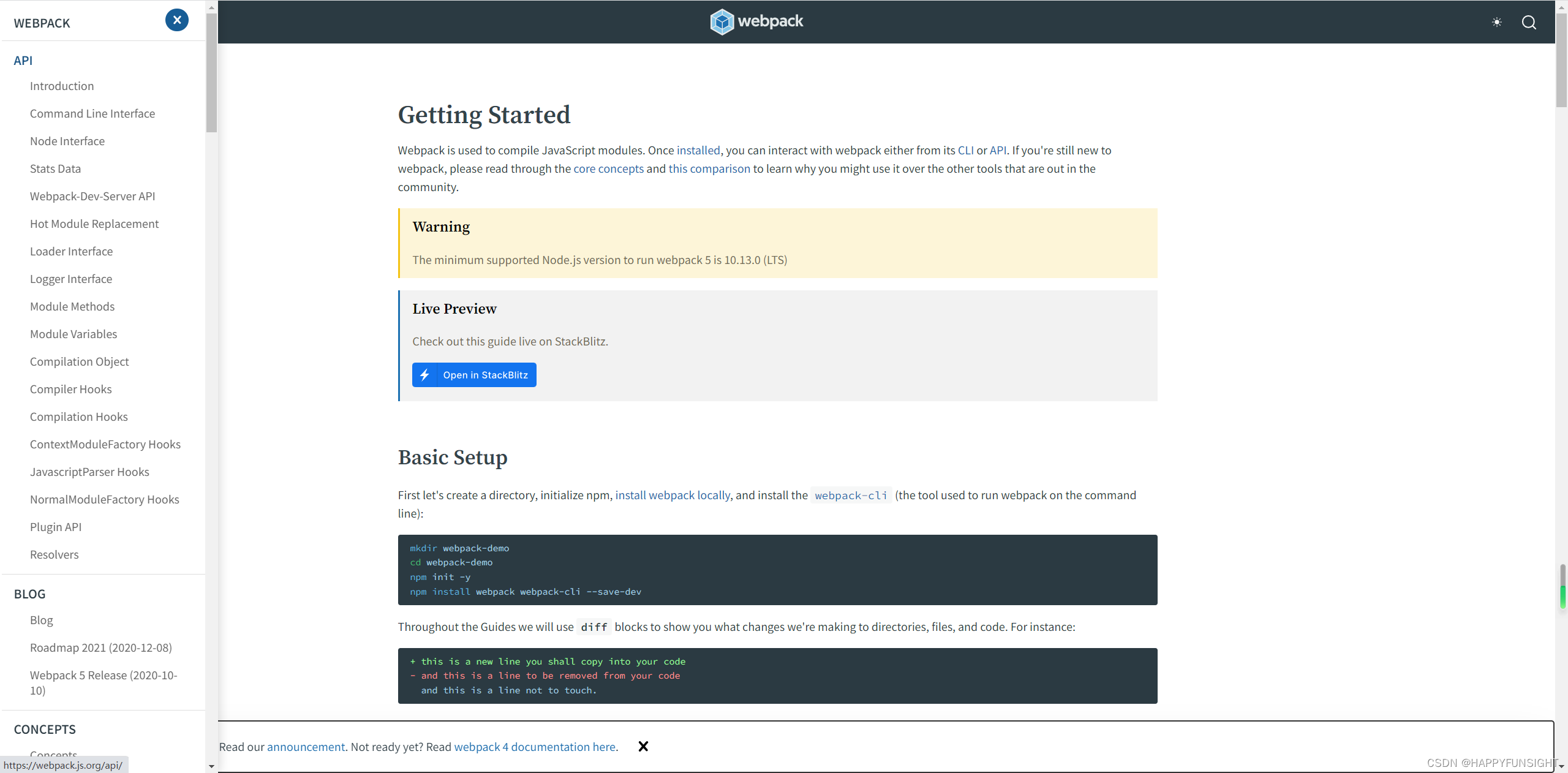The image size is (1568, 773).
Task: Click sidebar scrollbar down arrow
Action: tap(212, 766)
